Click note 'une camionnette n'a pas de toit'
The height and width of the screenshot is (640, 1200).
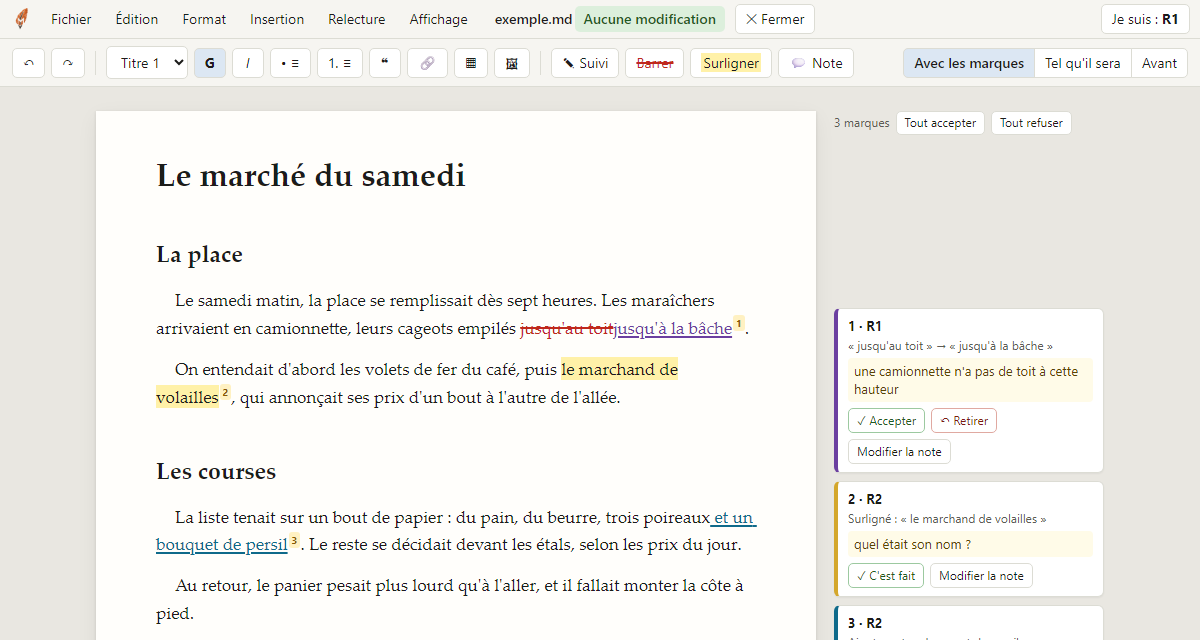[970, 380]
